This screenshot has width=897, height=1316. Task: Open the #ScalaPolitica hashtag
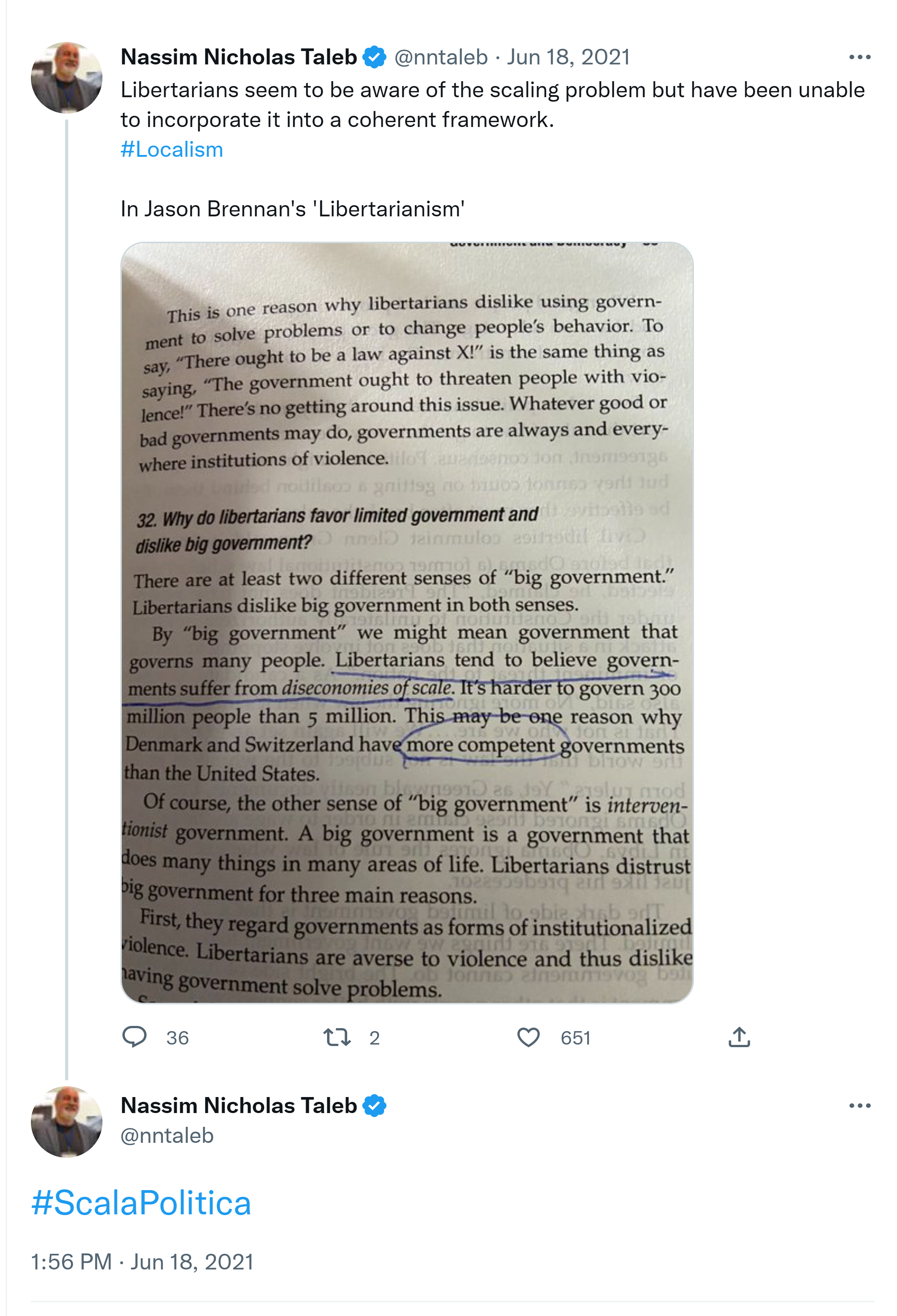pyautogui.click(x=141, y=1203)
